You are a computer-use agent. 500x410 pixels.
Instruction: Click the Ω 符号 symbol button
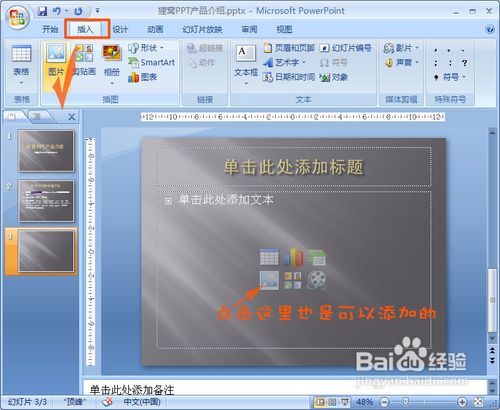click(334, 63)
